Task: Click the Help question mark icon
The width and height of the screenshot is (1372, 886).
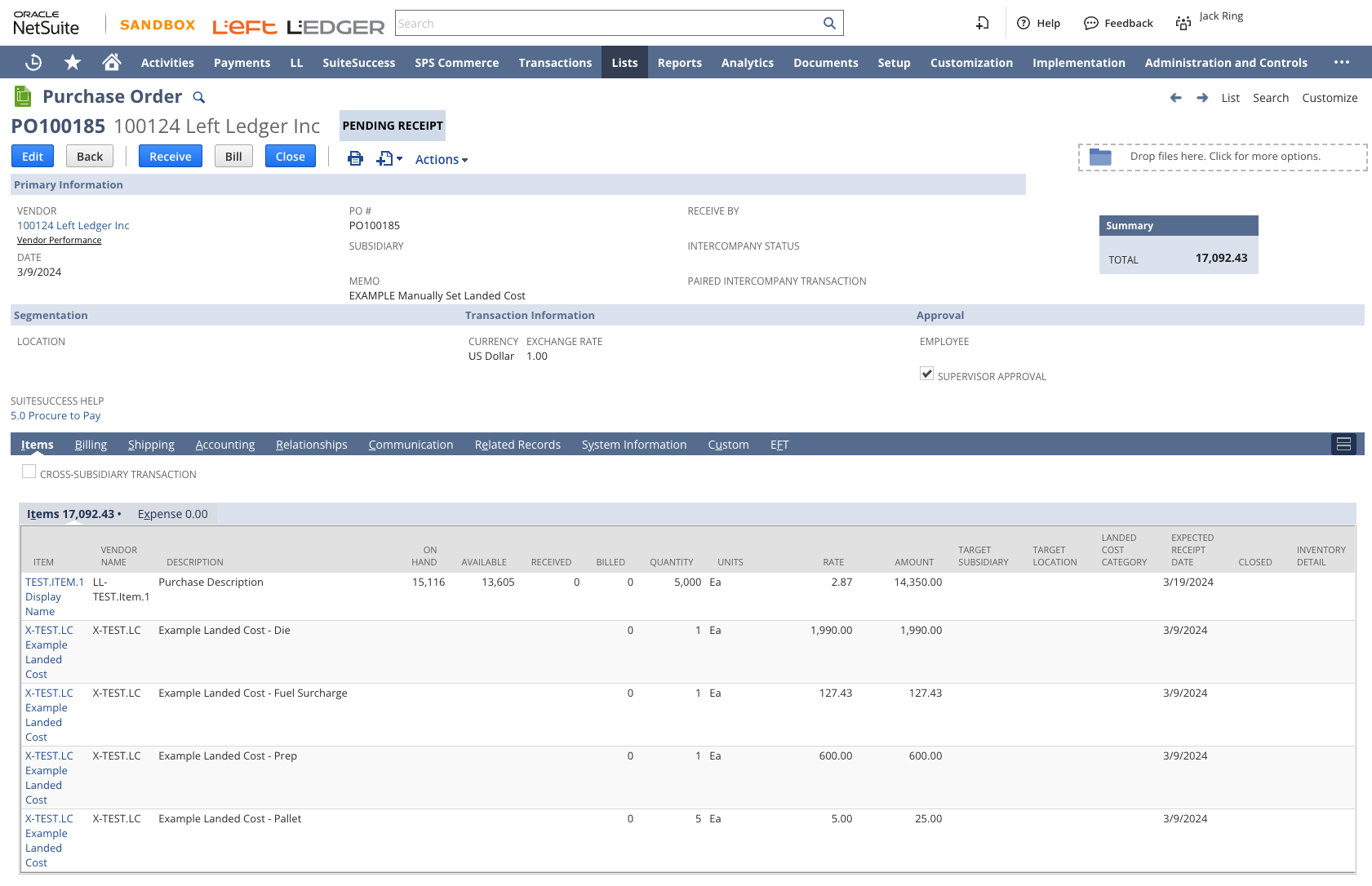Action: [x=1023, y=23]
